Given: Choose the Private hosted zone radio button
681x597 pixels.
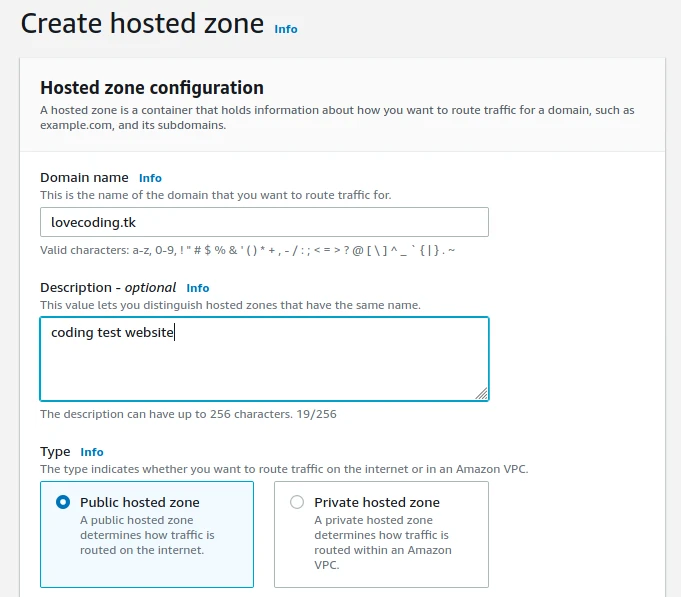Looking at the screenshot, I should click(297, 502).
